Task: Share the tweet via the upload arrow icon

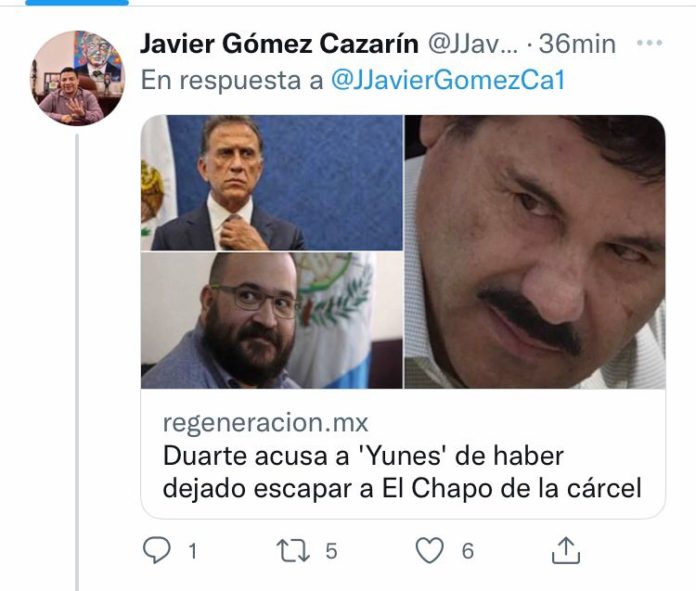Action: (x=566, y=550)
